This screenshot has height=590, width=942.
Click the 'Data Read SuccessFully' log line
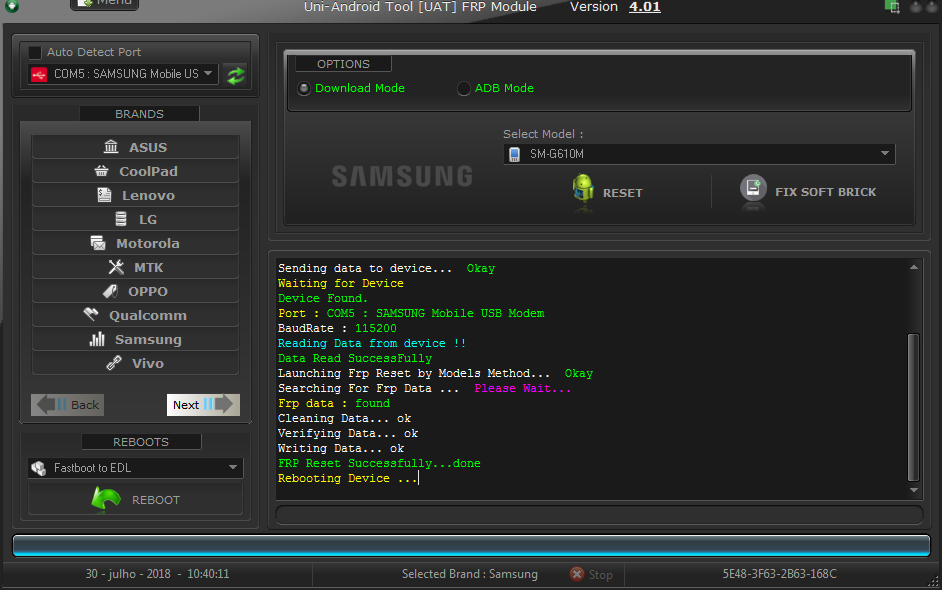(355, 358)
